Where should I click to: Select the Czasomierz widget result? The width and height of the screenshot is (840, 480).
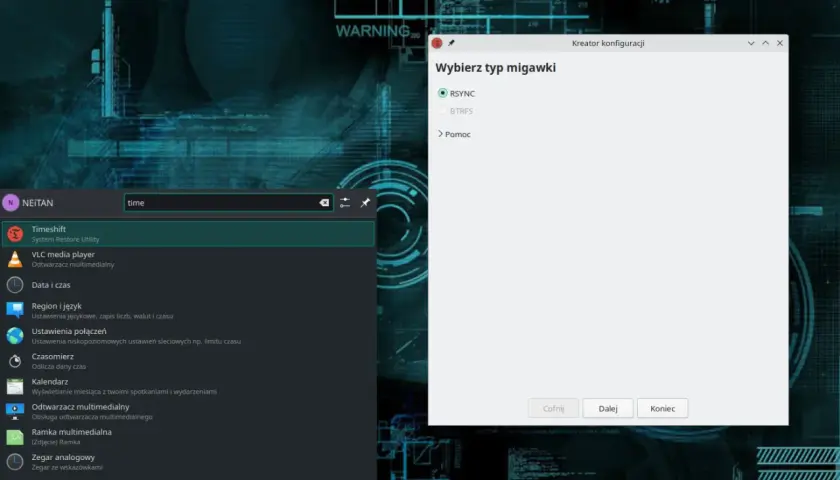pyautogui.click(x=188, y=361)
